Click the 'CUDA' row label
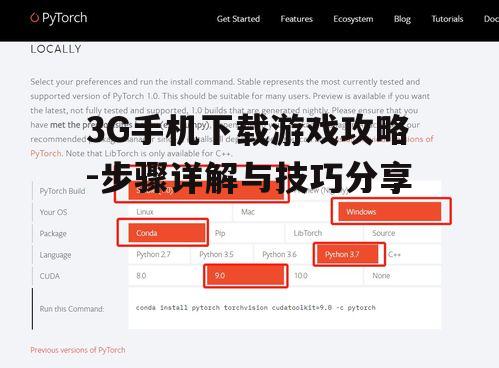The image size is (499, 368). 50,276
